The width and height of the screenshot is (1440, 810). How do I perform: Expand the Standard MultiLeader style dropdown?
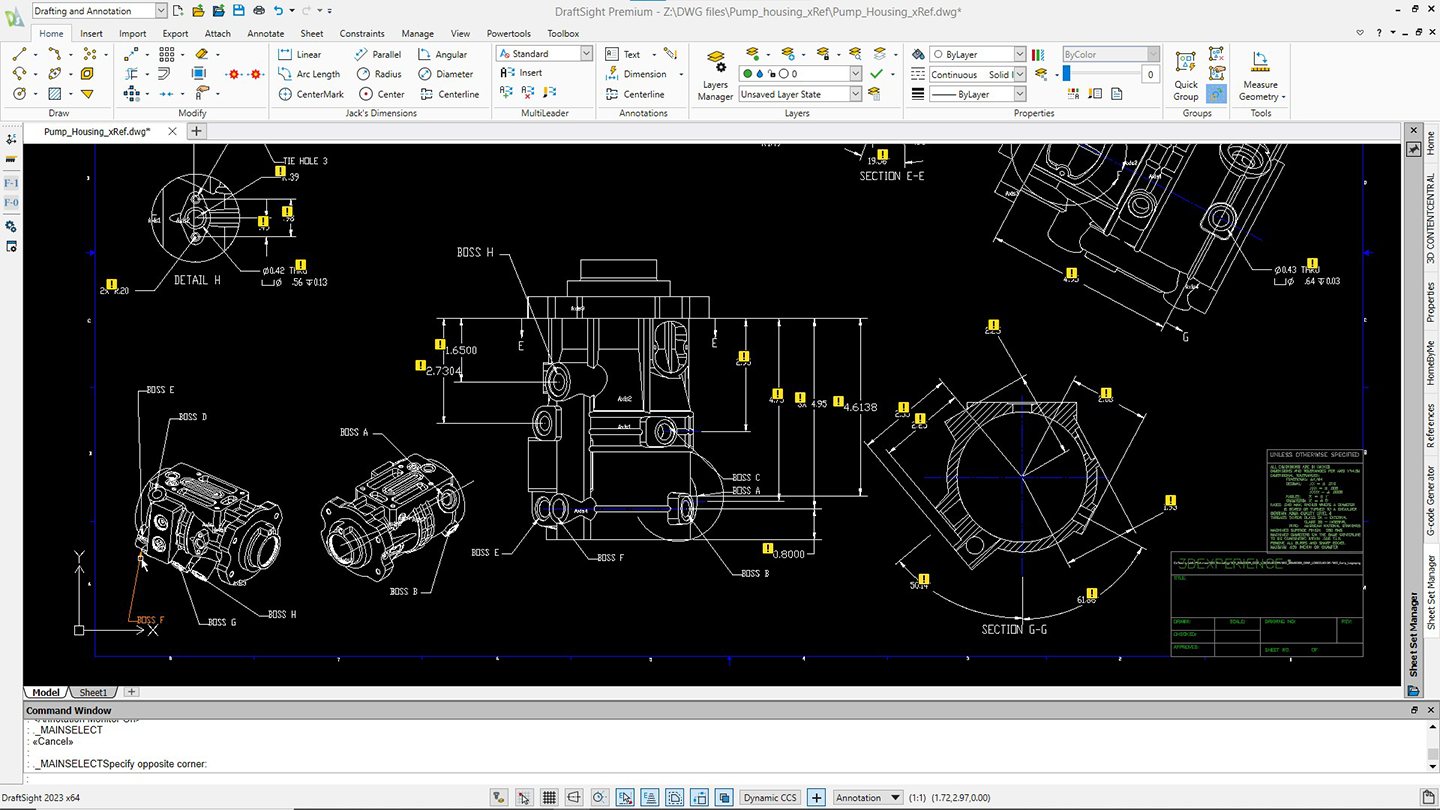click(586, 54)
